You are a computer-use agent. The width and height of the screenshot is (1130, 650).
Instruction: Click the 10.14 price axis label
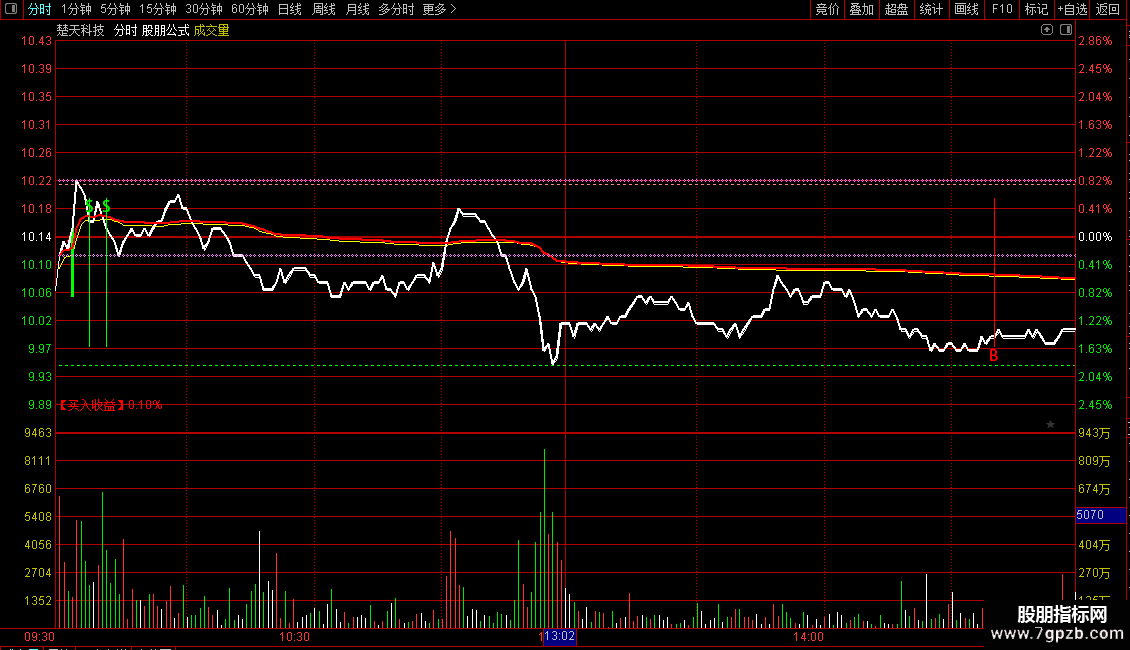(x=36, y=237)
